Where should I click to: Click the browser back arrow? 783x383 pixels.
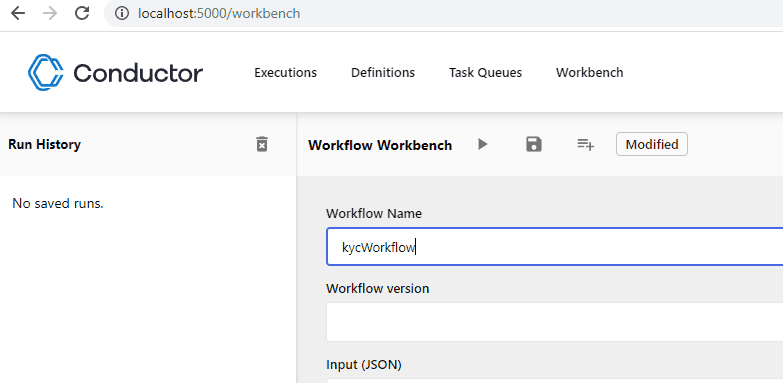pos(17,13)
